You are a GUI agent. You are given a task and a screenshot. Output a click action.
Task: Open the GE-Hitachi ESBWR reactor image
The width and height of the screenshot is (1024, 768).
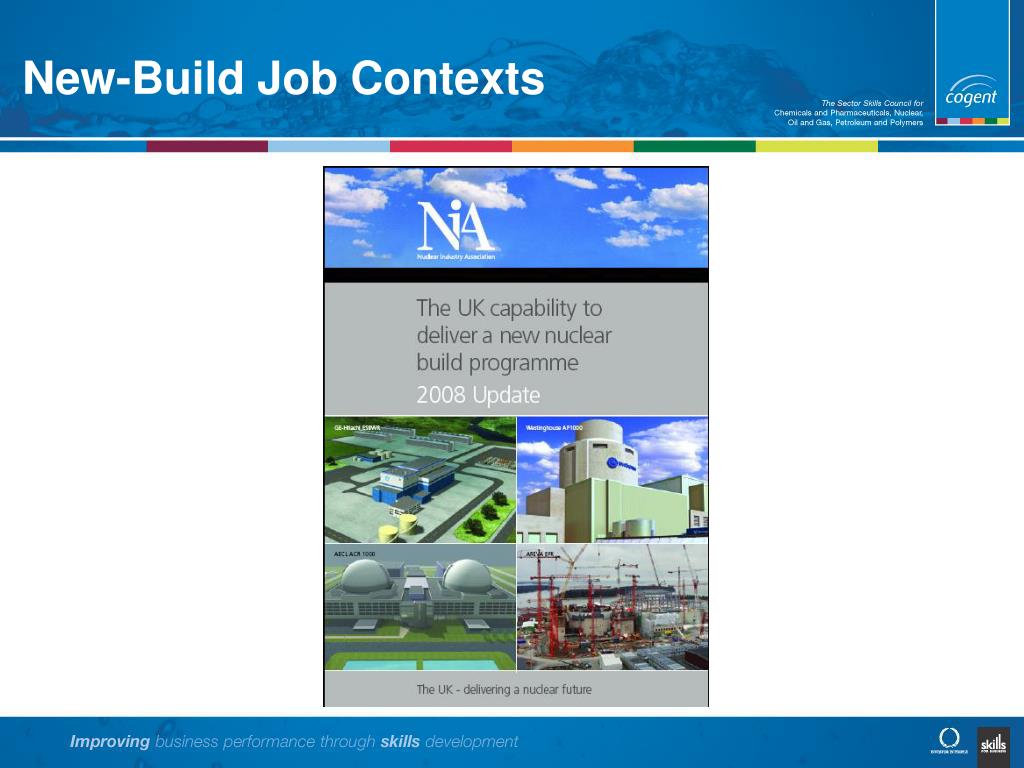[x=420, y=480]
